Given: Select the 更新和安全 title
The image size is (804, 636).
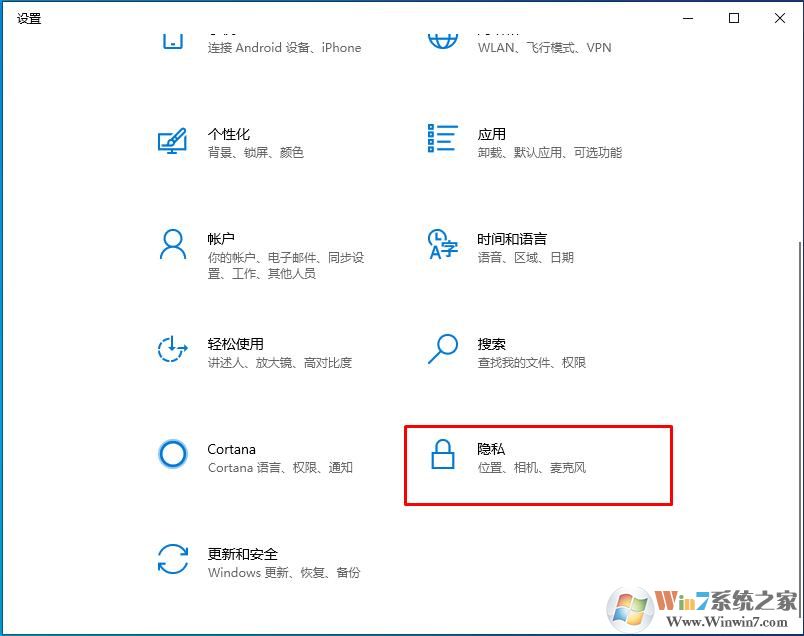Looking at the screenshot, I should pyautogui.click(x=243, y=554).
